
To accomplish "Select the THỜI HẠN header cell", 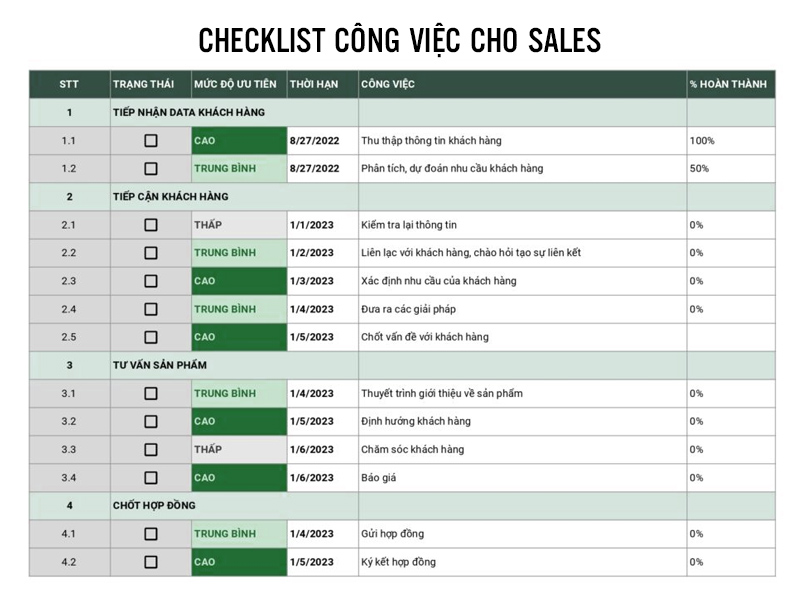I will [x=322, y=84].
